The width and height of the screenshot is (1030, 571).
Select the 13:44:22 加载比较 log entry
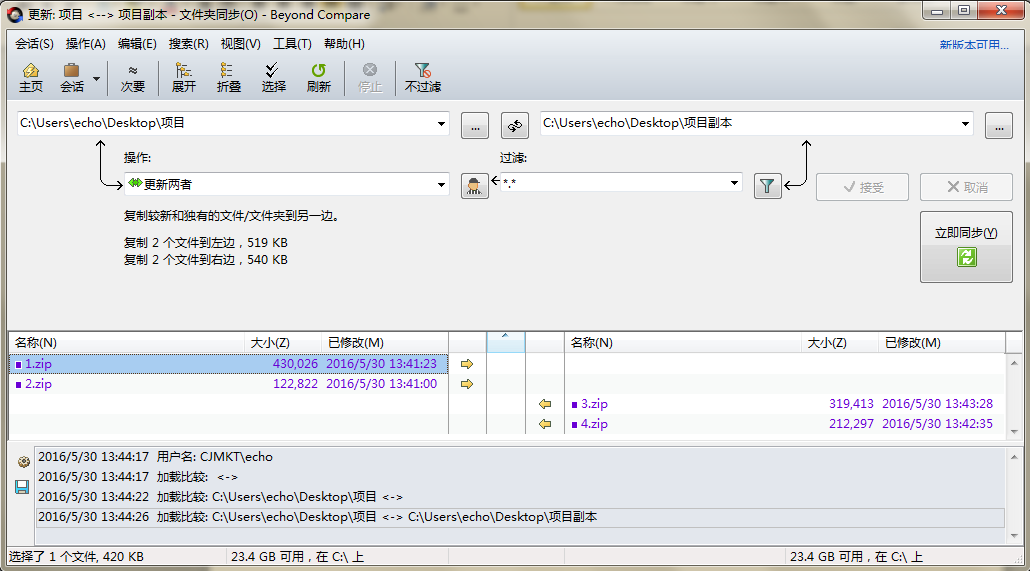point(520,497)
